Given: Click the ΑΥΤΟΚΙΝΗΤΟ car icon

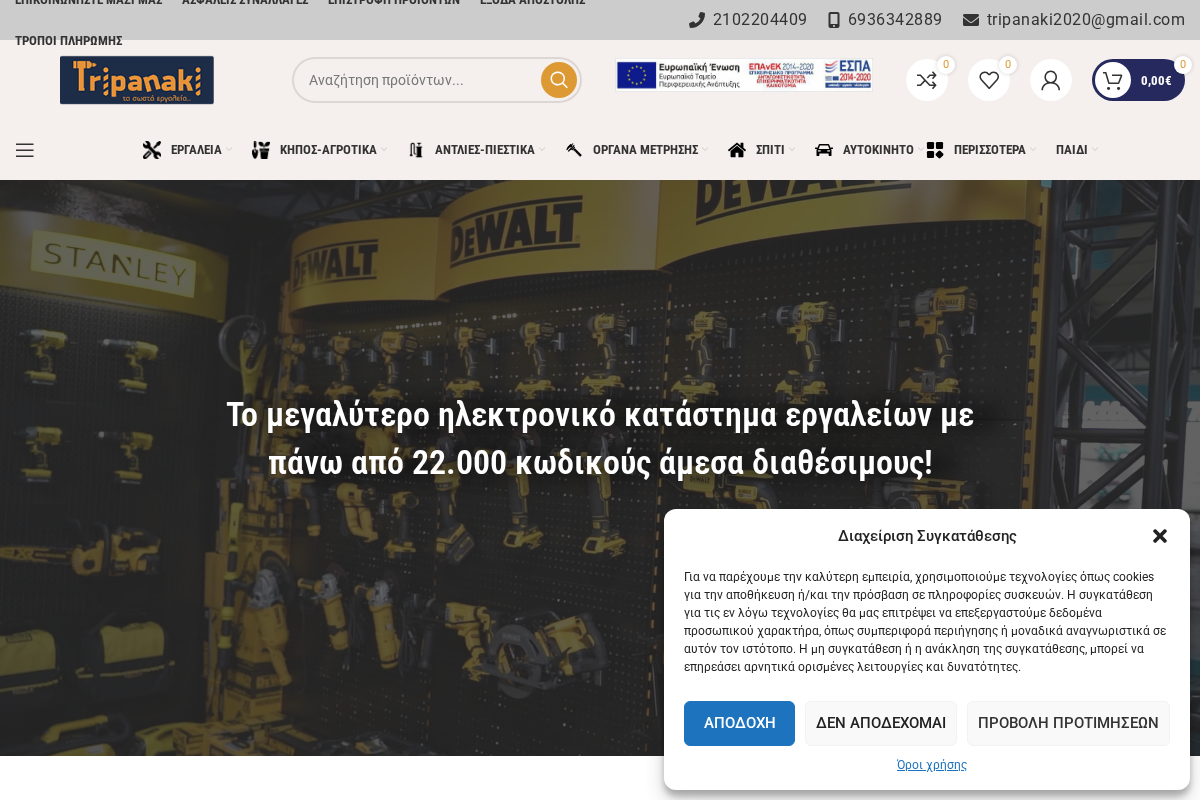Looking at the screenshot, I should [824, 150].
